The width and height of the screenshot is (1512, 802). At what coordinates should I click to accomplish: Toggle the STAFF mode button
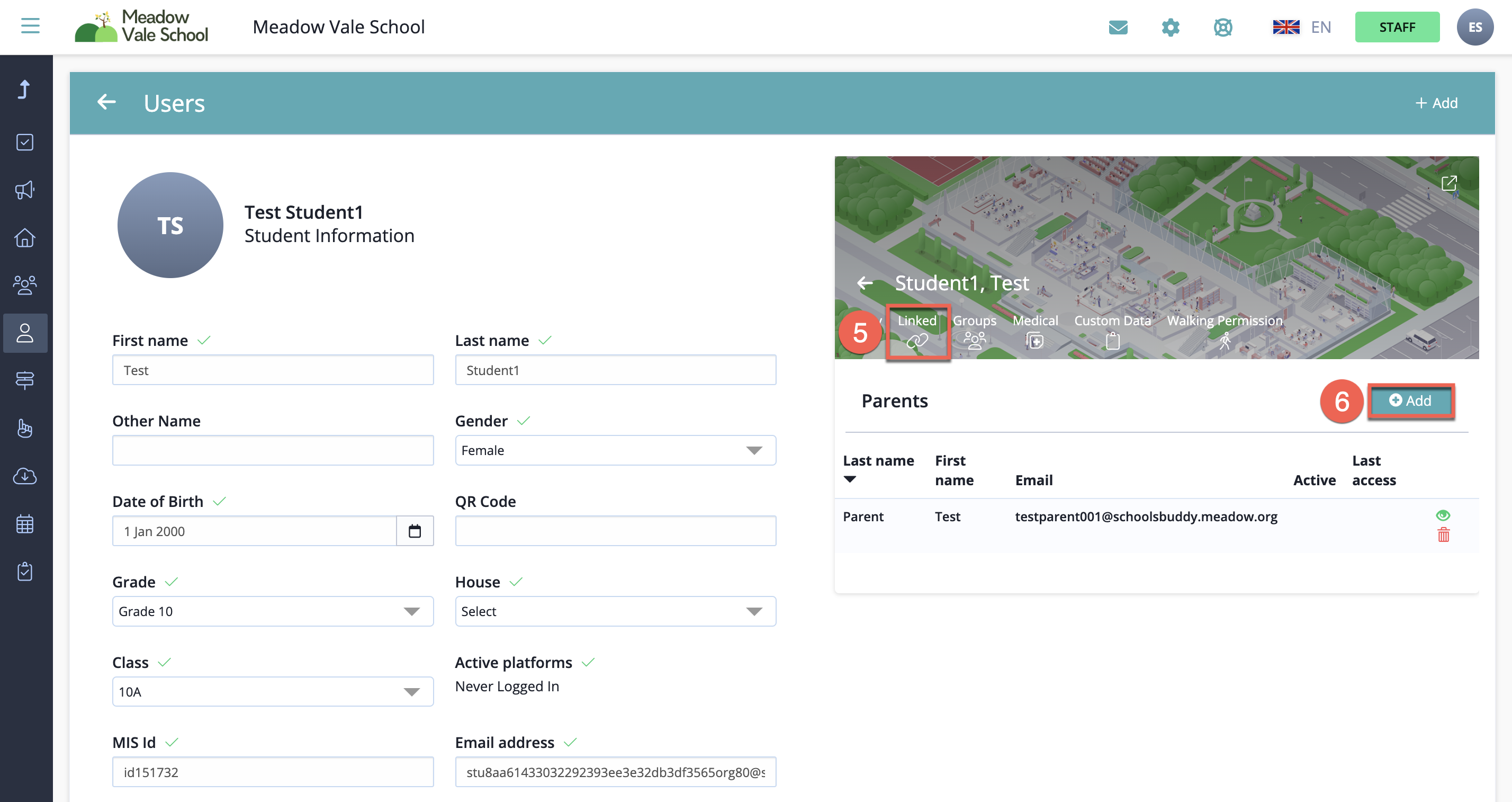1397,27
